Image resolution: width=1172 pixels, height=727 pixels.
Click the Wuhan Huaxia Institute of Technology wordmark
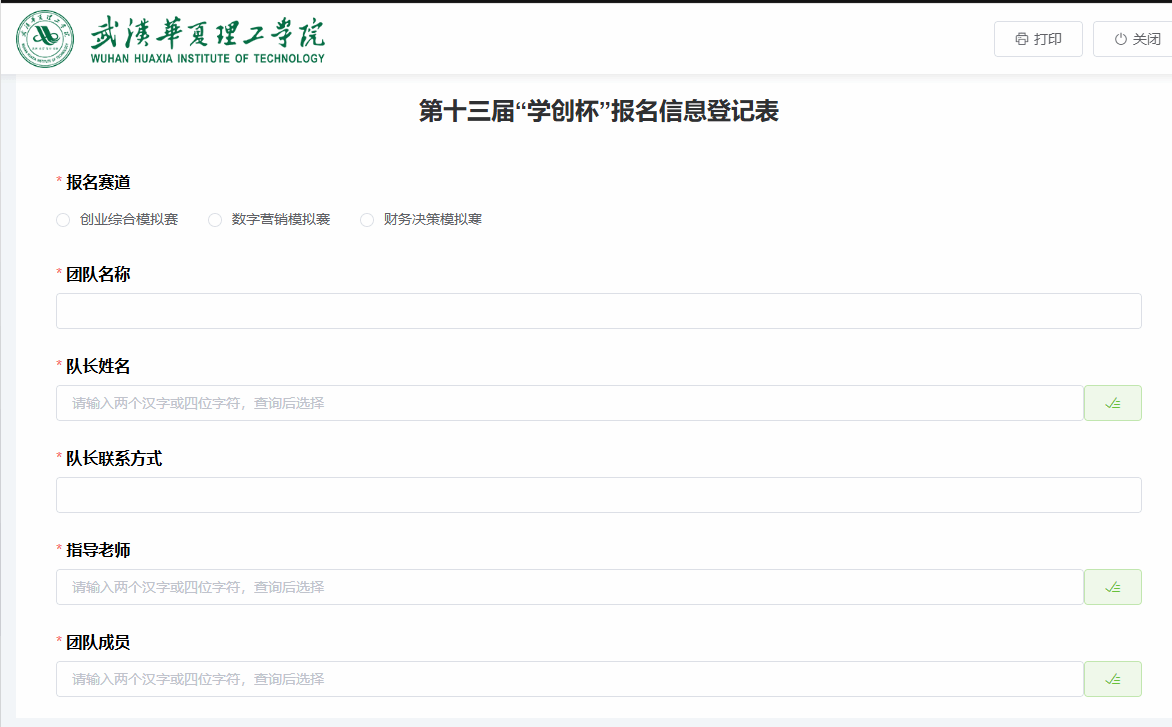(207, 40)
